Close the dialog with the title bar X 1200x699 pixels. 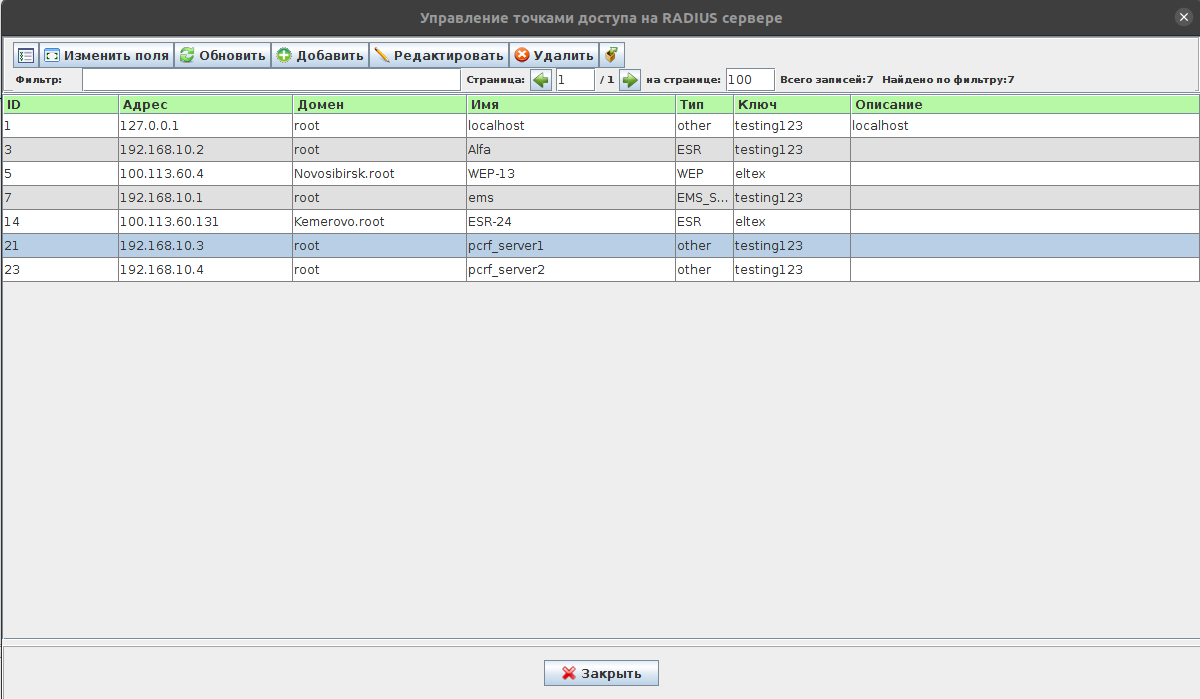[x=1184, y=17]
